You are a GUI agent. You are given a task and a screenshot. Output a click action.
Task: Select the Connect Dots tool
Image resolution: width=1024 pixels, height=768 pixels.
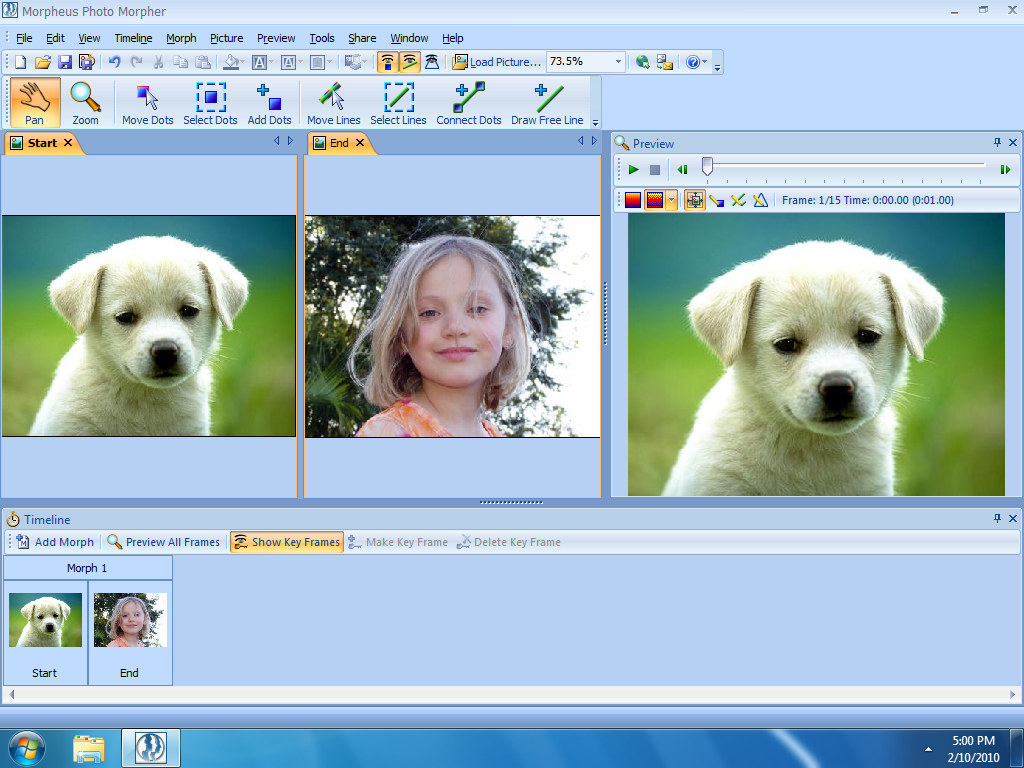[468, 104]
